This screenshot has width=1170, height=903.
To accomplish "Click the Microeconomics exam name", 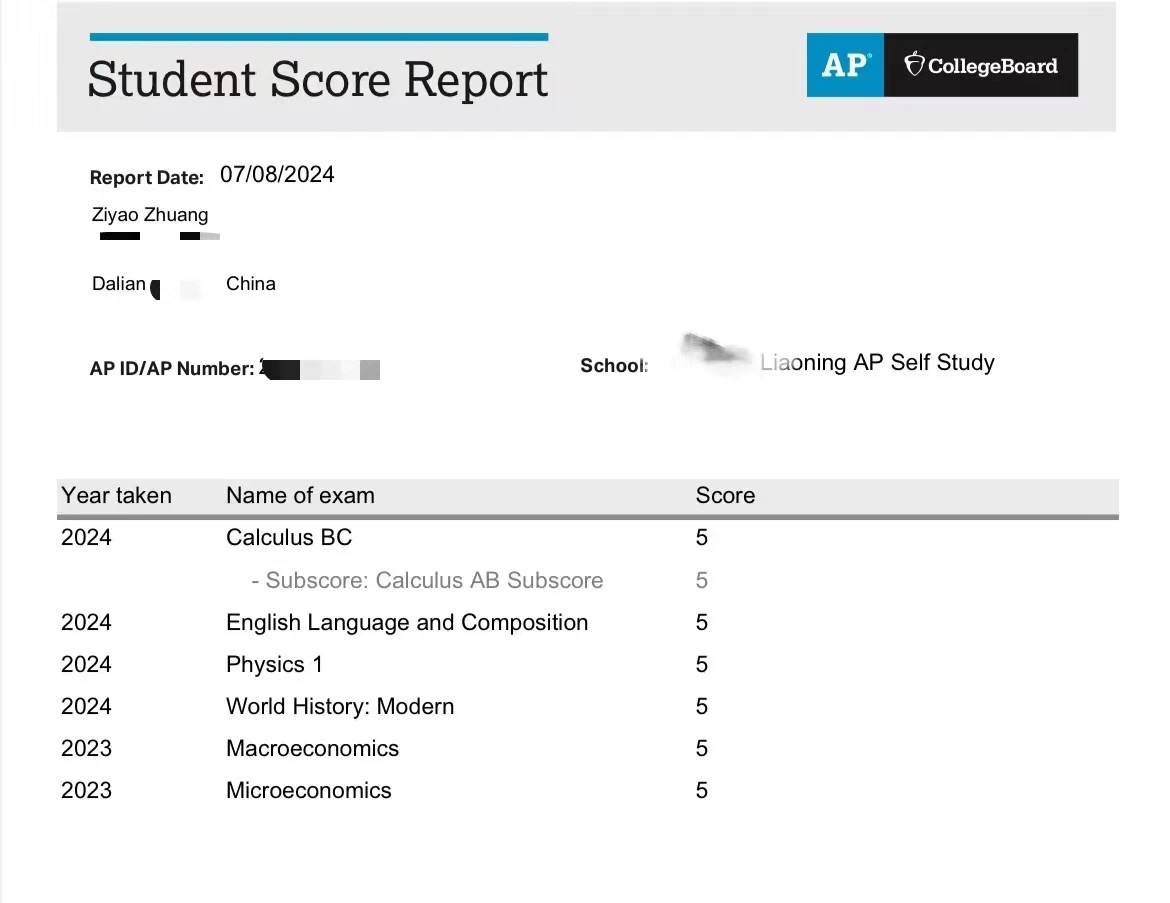I will click(x=309, y=791).
